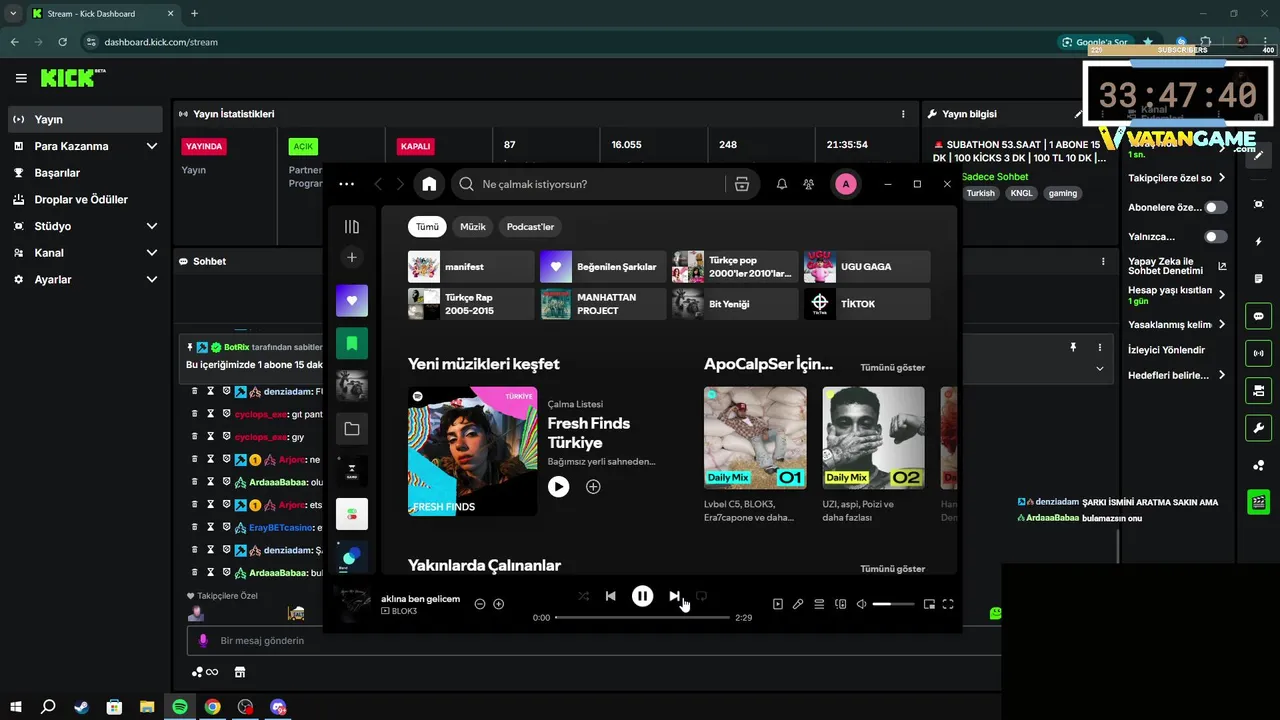The height and width of the screenshot is (720, 1280).
Task: Expand the Stüdyo menu chevron
Action: (152, 226)
